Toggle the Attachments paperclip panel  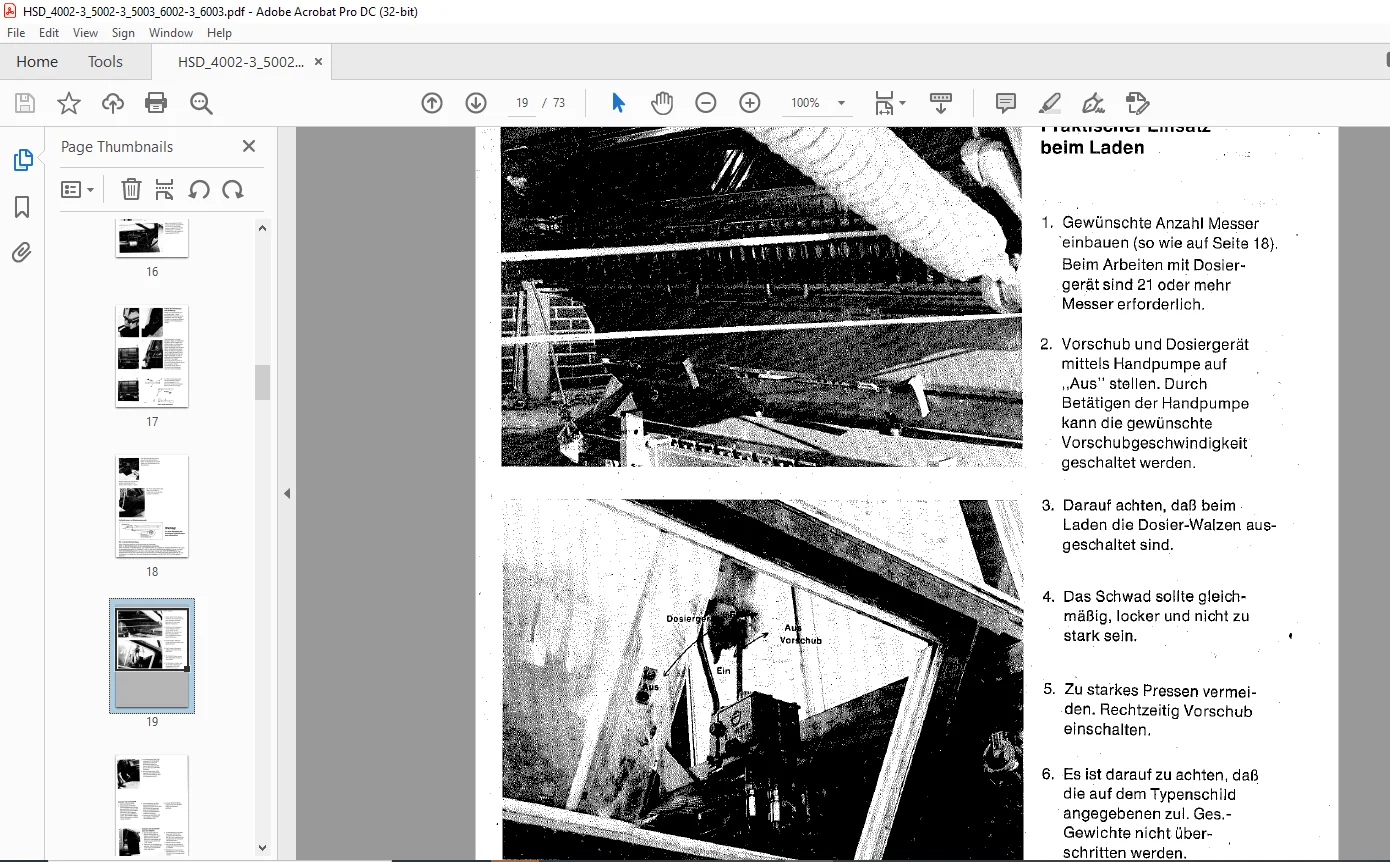click(22, 253)
